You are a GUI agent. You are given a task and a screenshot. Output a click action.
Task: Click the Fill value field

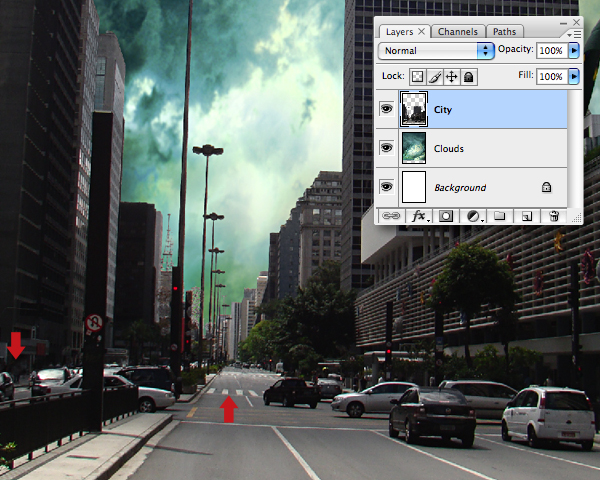552,77
